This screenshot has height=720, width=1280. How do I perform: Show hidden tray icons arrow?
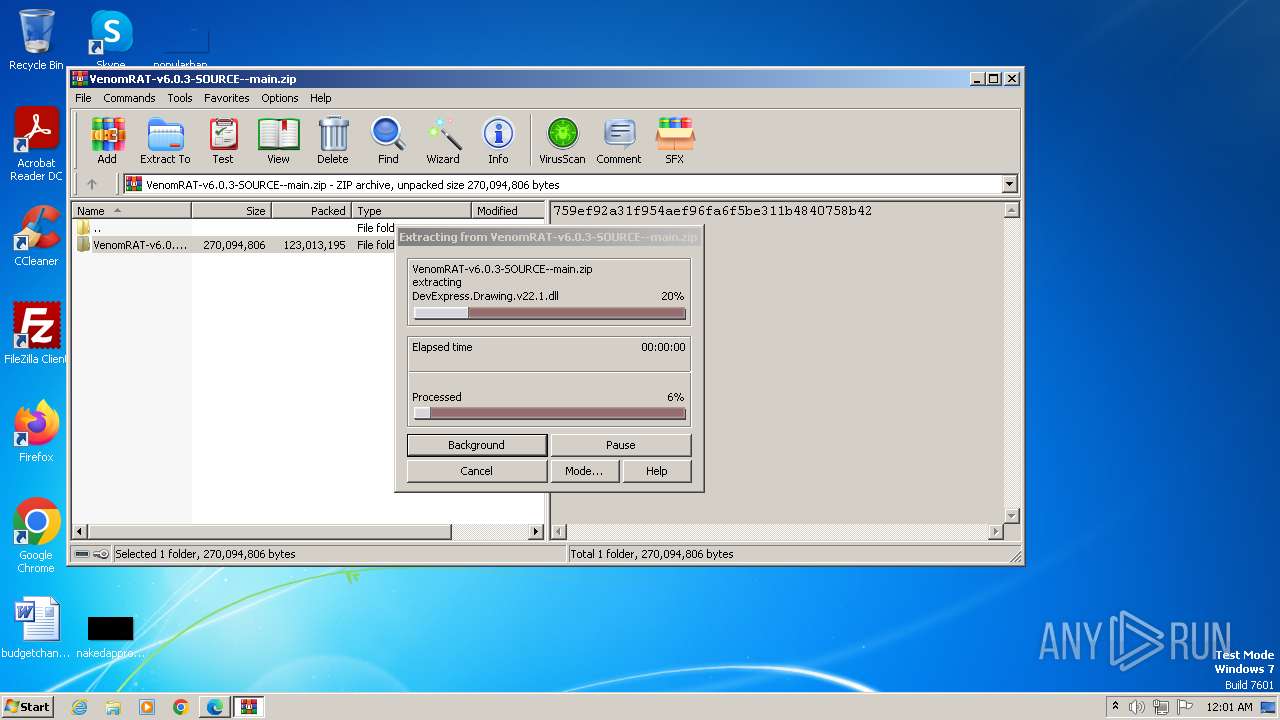point(1115,707)
